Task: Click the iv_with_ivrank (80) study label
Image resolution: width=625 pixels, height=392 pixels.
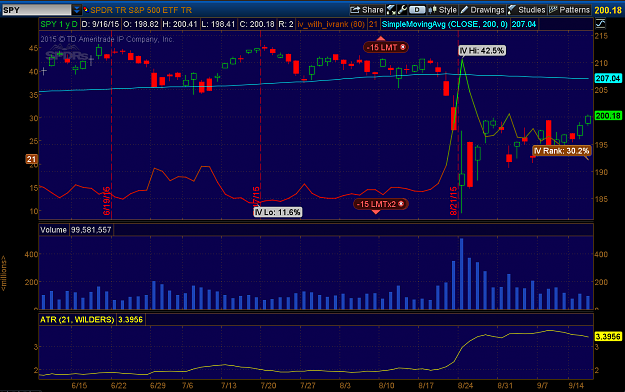Action: click(331, 24)
